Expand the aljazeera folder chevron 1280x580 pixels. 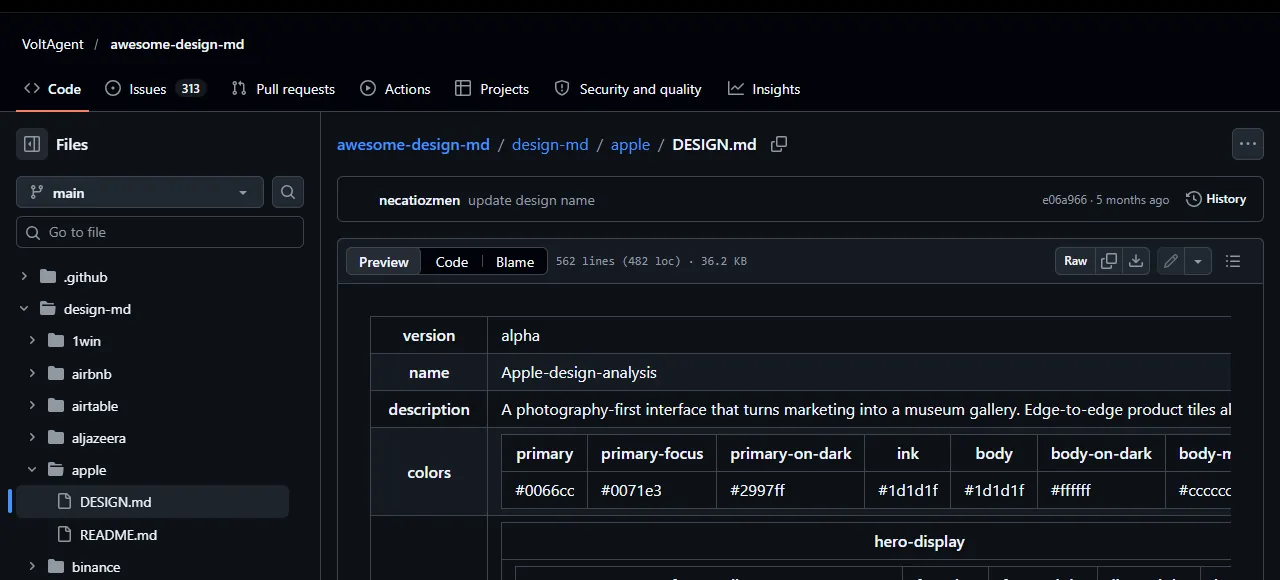tap(32, 438)
